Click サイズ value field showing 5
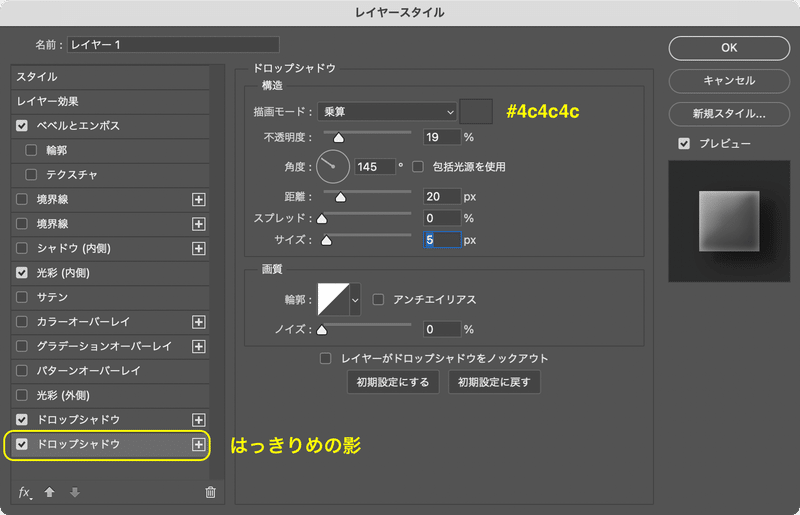The image size is (800, 515). pyautogui.click(x=442, y=240)
